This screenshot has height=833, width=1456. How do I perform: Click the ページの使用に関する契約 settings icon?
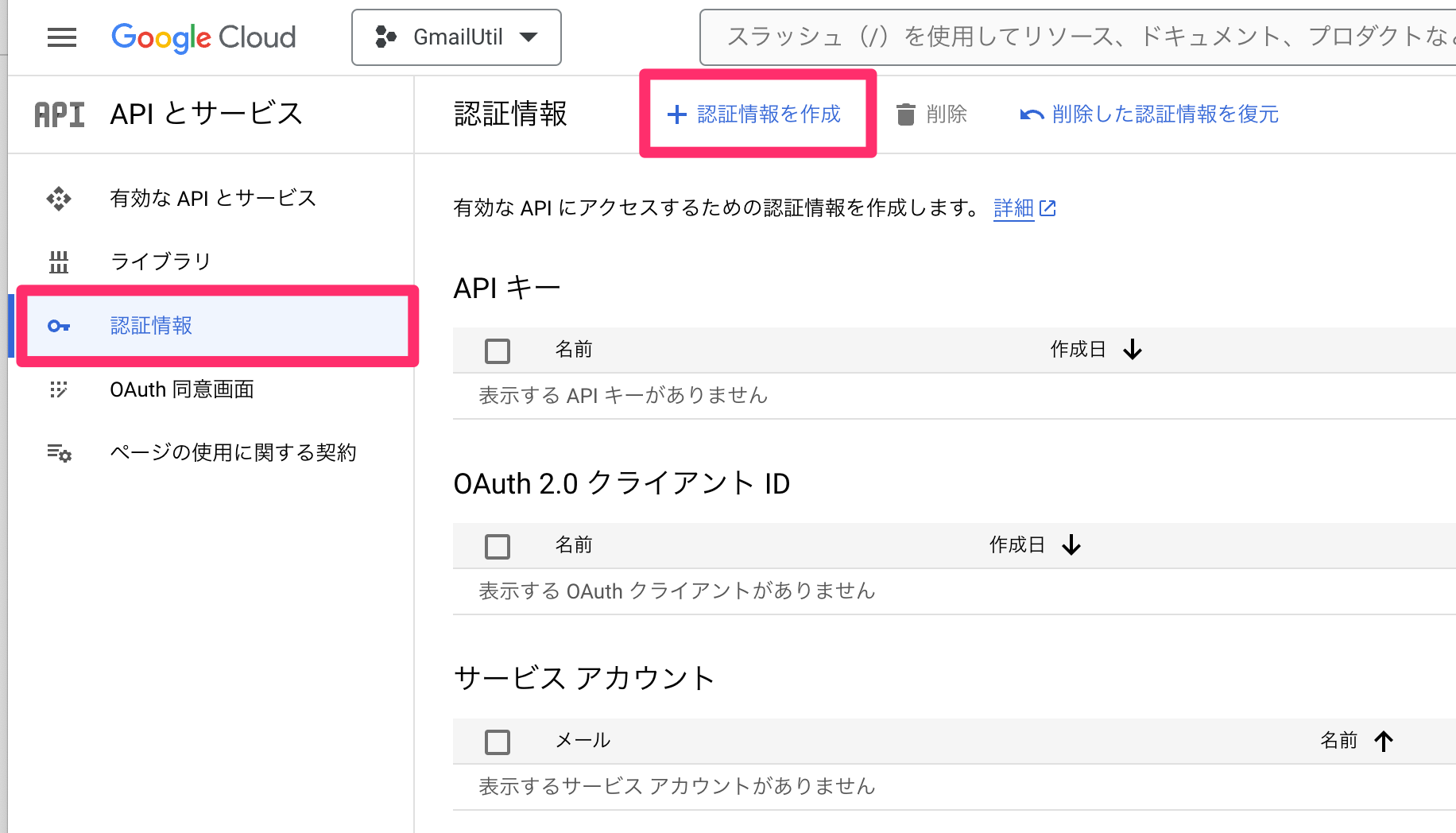click(x=59, y=453)
